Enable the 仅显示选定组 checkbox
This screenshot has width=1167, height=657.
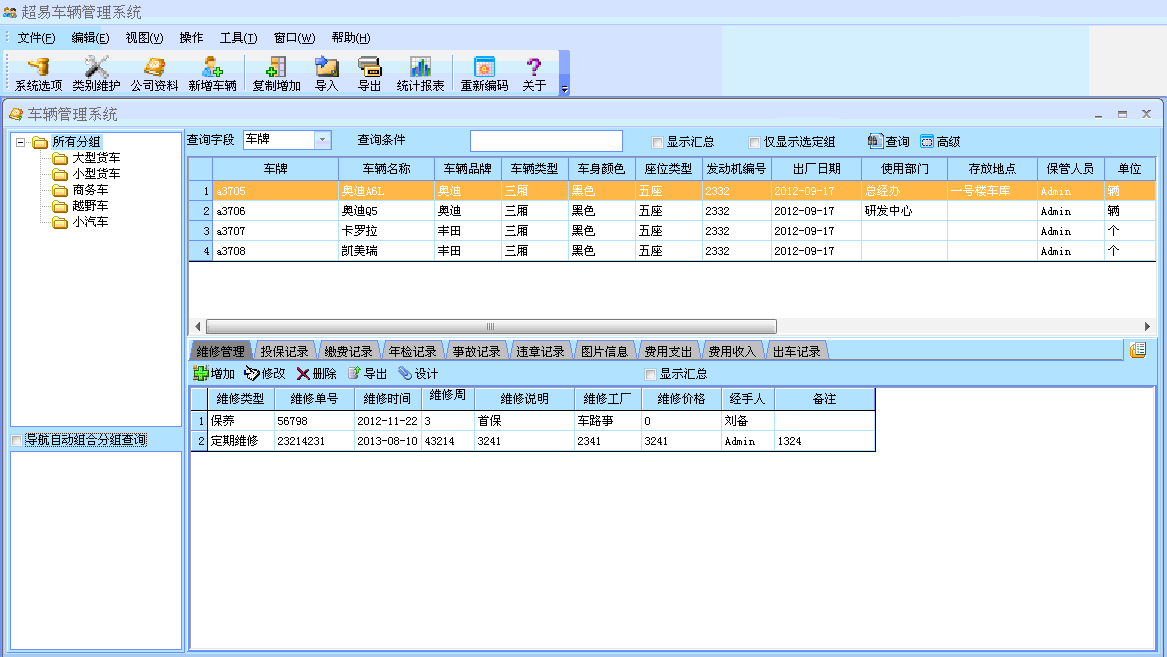point(755,142)
